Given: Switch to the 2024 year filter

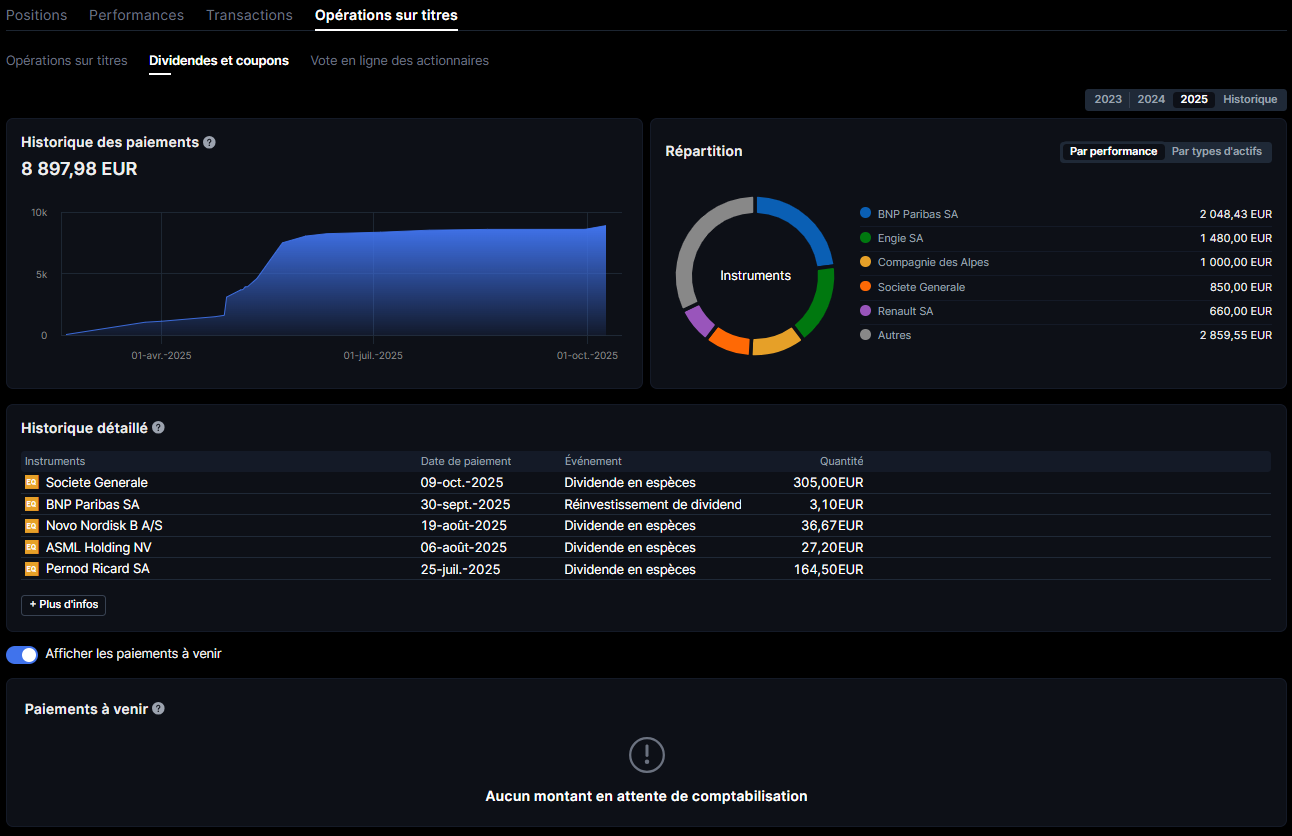Looking at the screenshot, I should click(x=1151, y=100).
